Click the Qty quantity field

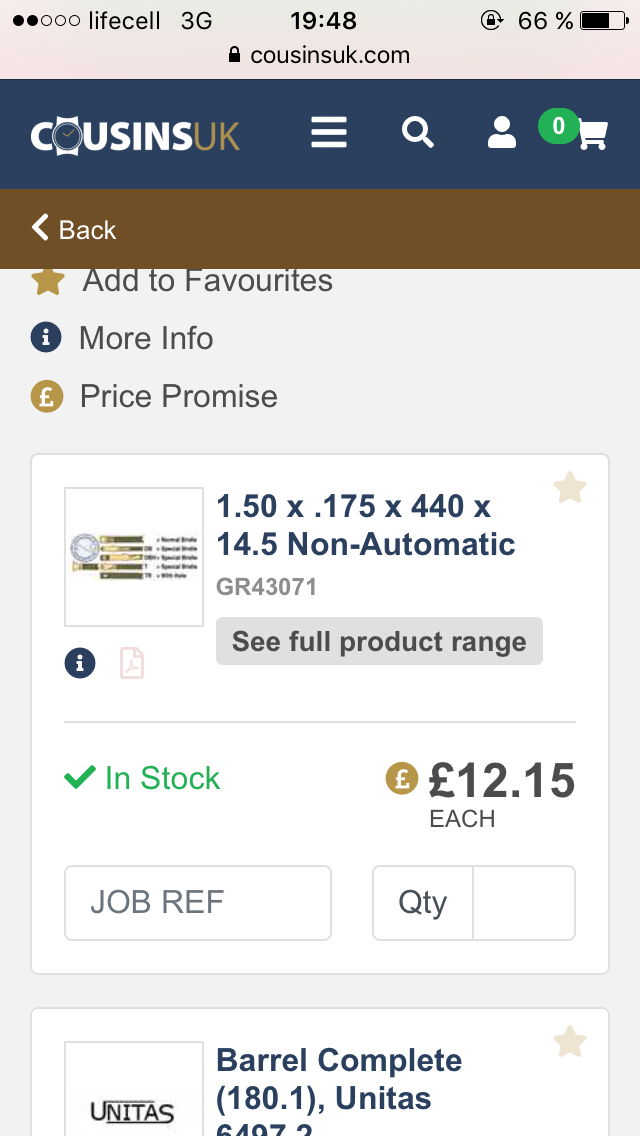(523, 903)
